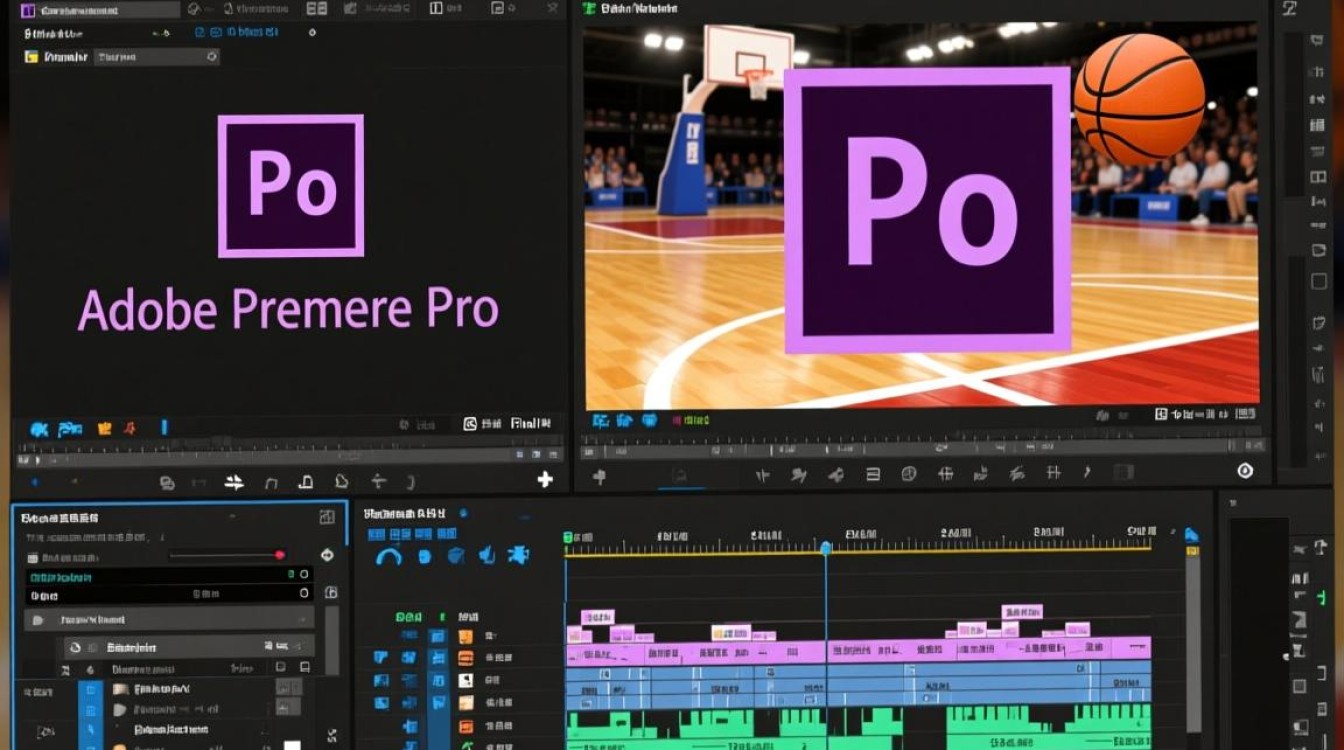Click the red knob on the lower-left panel's slider
This screenshot has width=1344, height=750.
(280, 555)
